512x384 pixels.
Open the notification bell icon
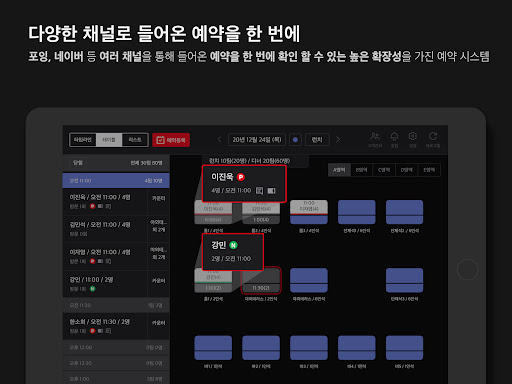click(394, 136)
